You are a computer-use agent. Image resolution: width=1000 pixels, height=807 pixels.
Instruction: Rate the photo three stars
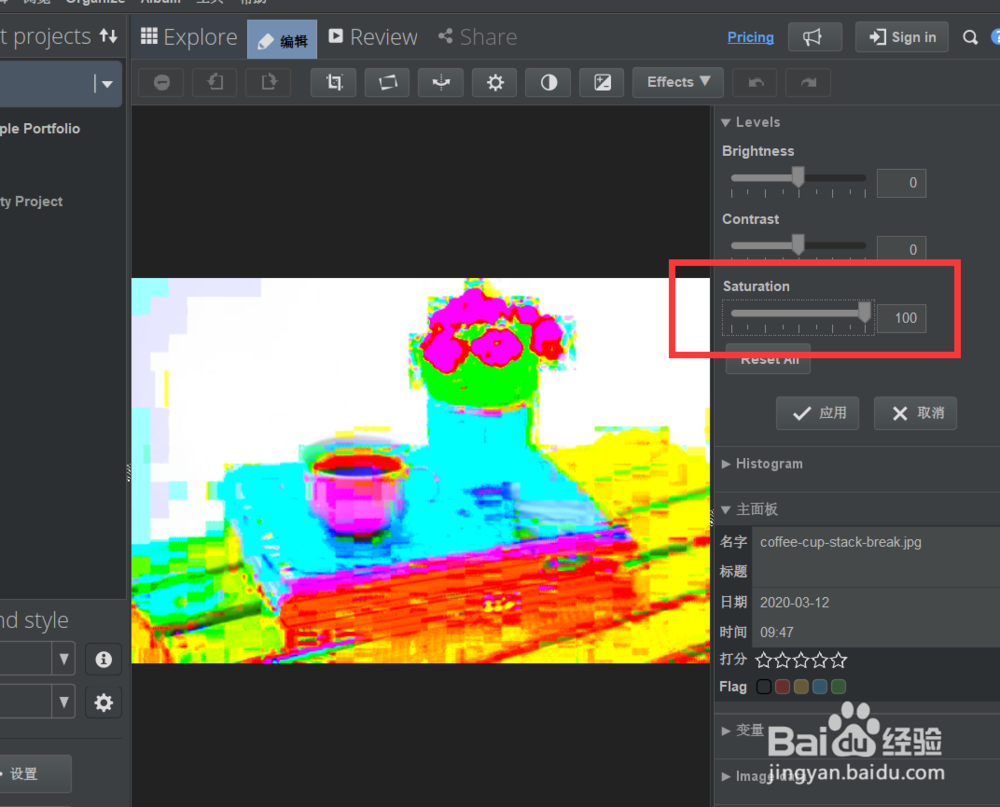801,660
